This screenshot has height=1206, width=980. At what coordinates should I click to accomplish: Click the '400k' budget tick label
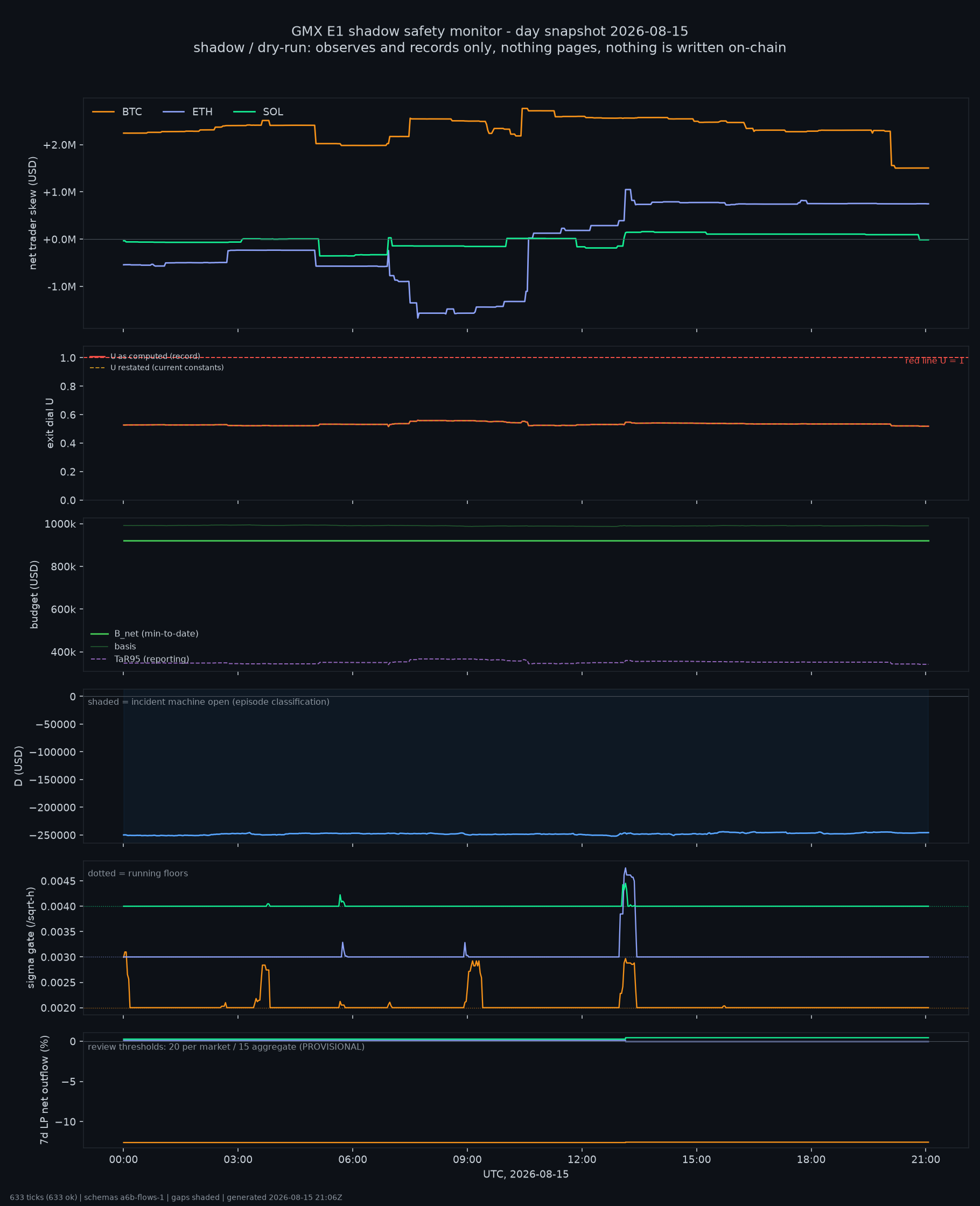click(x=63, y=653)
